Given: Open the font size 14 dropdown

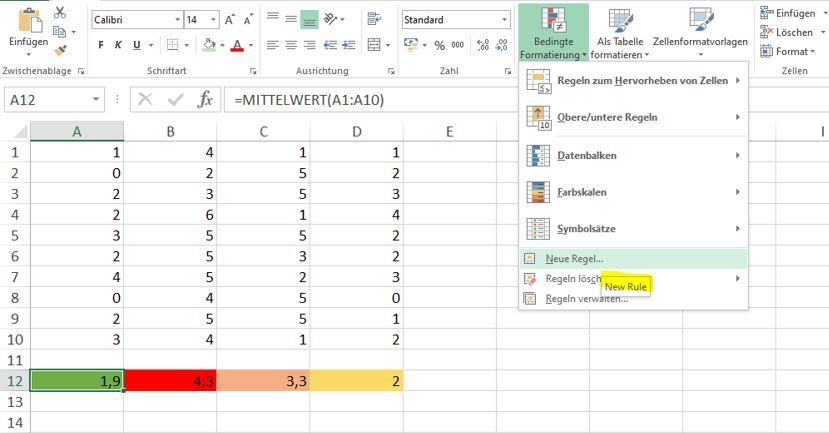Looking at the screenshot, I should click(x=214, y=20).
